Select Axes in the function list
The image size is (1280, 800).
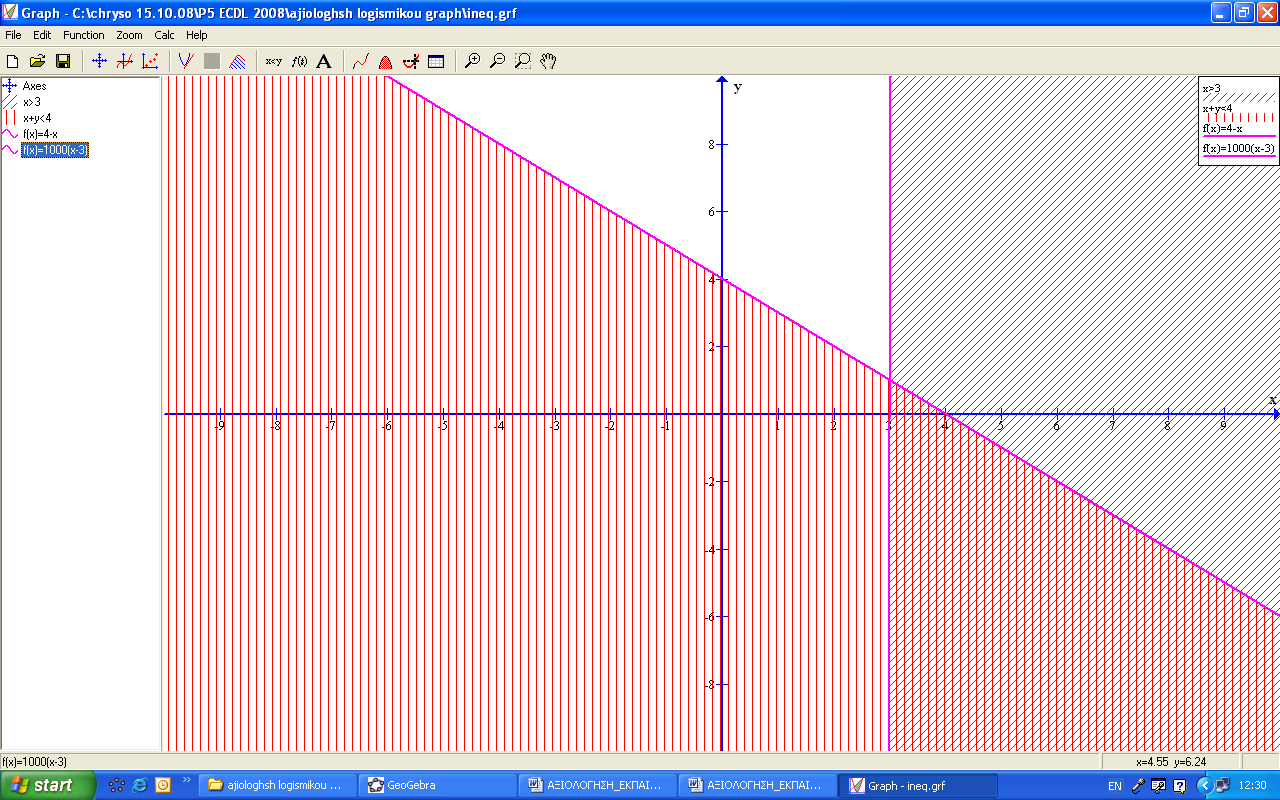[x=34, y=86]
